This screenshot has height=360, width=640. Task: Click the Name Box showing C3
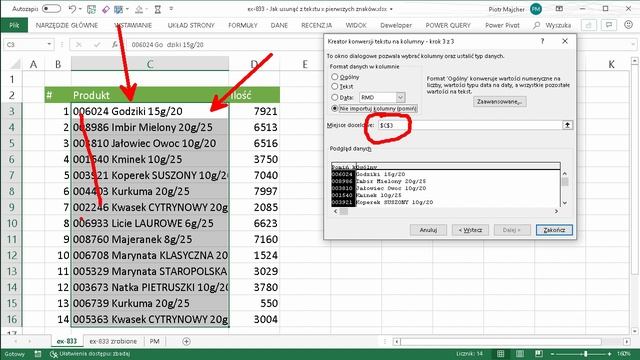pos(24,44)
